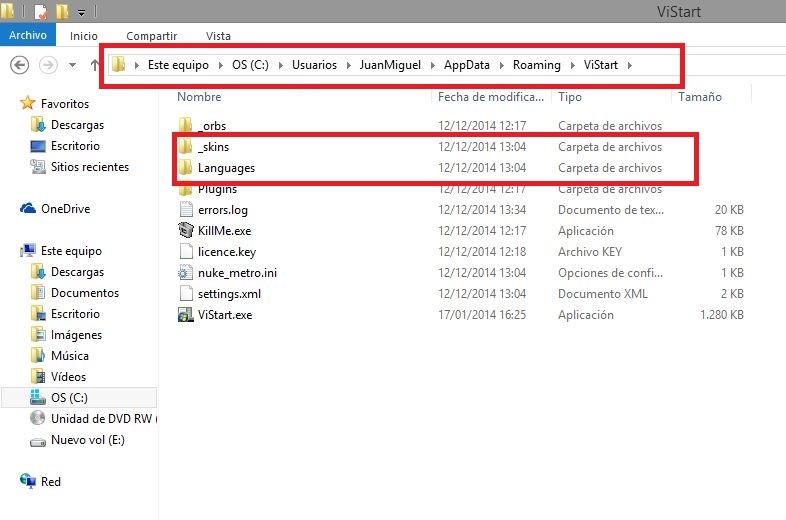Select 'Roaming' breadcrumb segment
This screenshot has height=520, width=786.
536,65
